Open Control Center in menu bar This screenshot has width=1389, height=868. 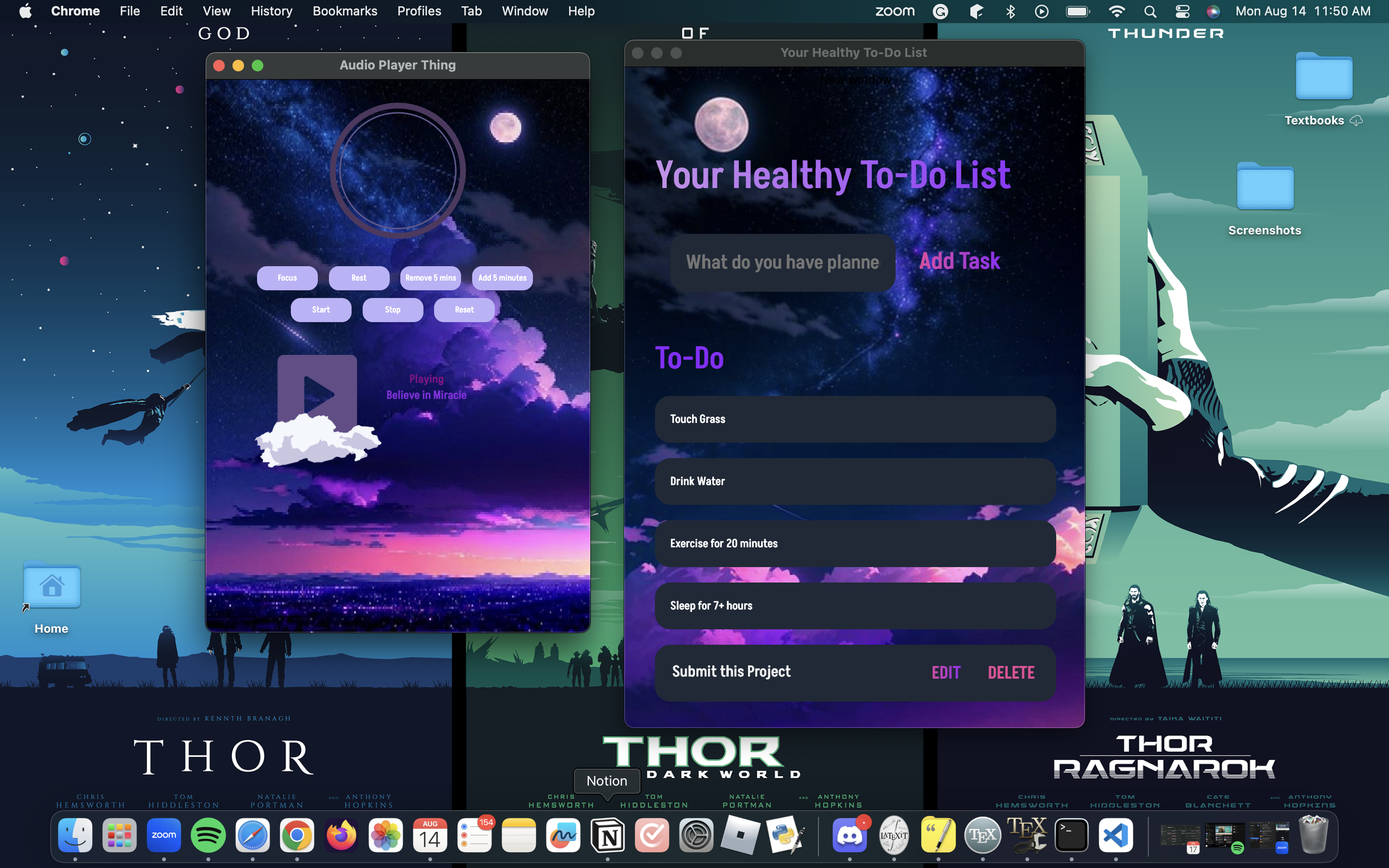pyautogui.click(x=1182, y=11)
